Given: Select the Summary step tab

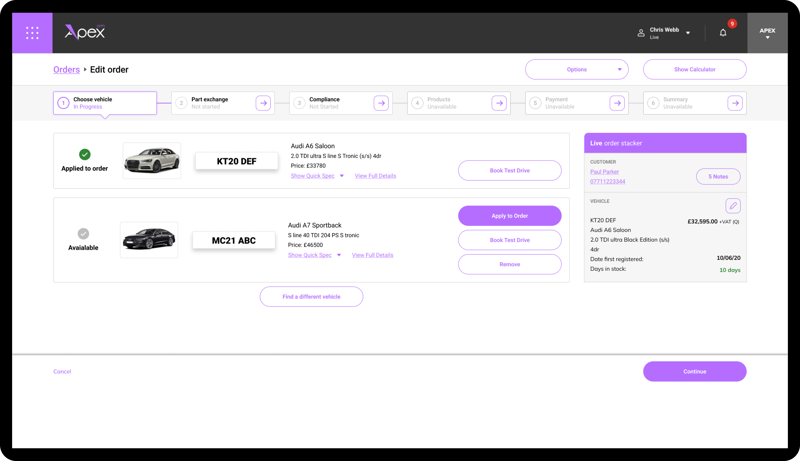Looking at the screenshot, I should 695,103.
